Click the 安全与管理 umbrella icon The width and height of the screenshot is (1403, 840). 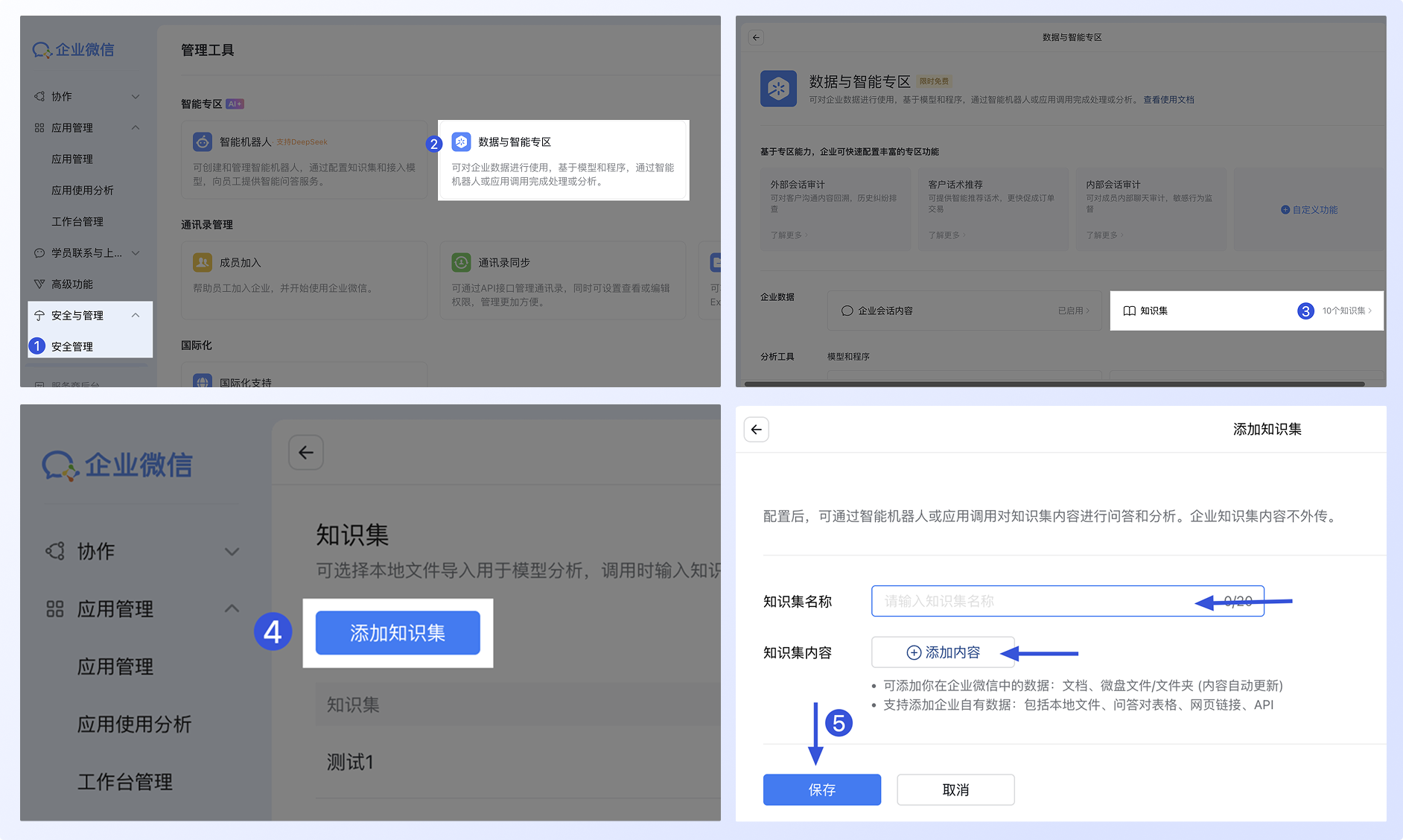click(x=39, y=315)
